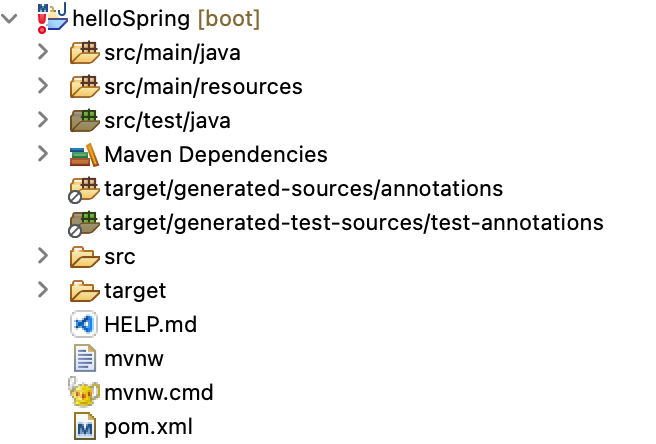Click the Maven Dependencies library icon

(x=84, y=155)
